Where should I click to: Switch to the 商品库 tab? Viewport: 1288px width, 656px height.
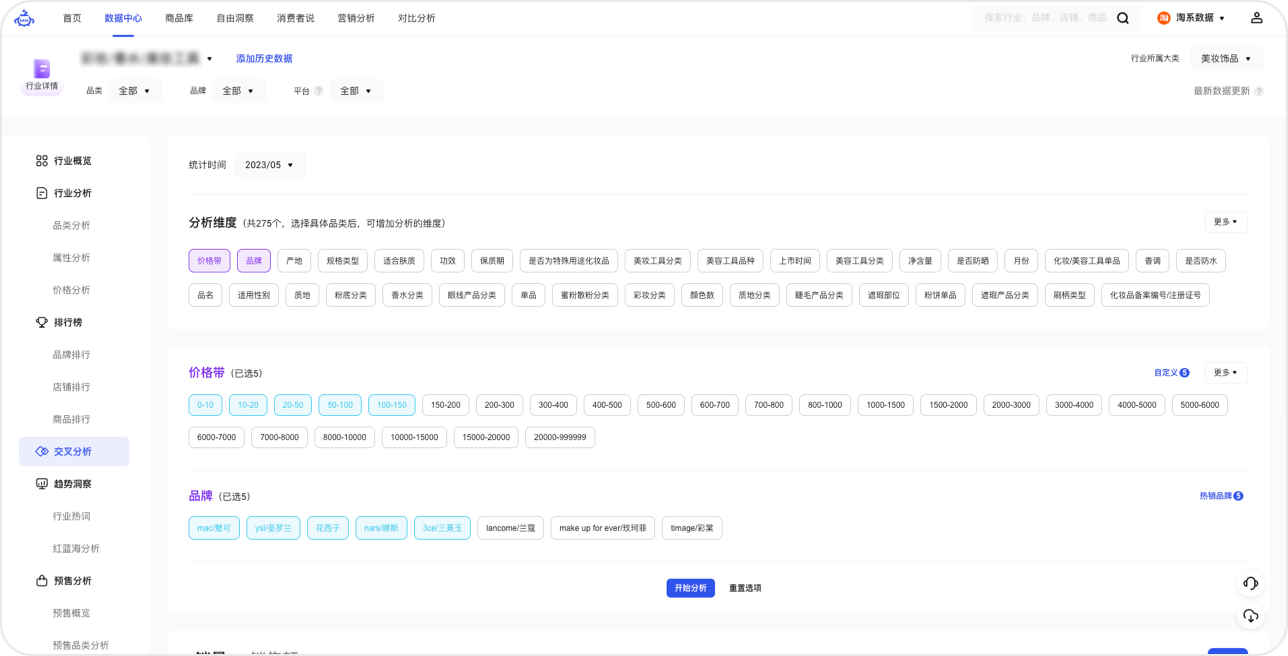[x=179, y=18]
